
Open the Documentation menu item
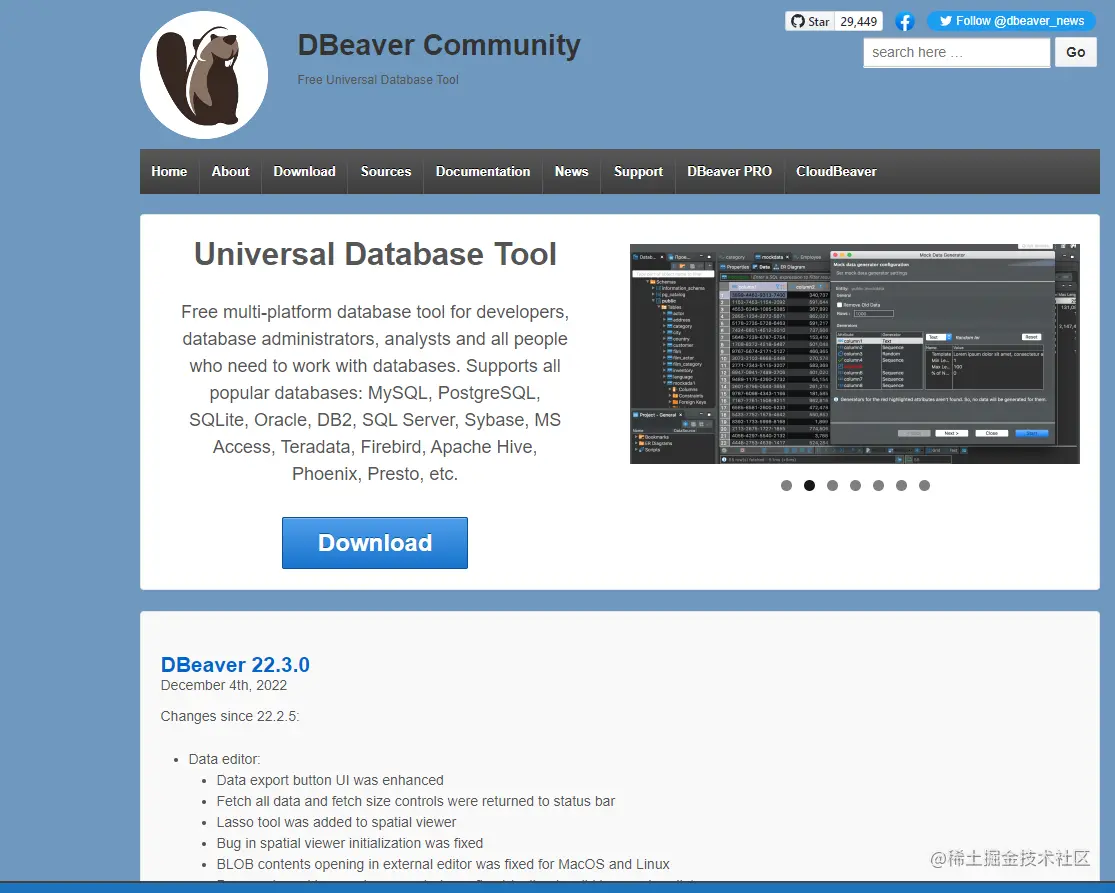coord(483,171)
